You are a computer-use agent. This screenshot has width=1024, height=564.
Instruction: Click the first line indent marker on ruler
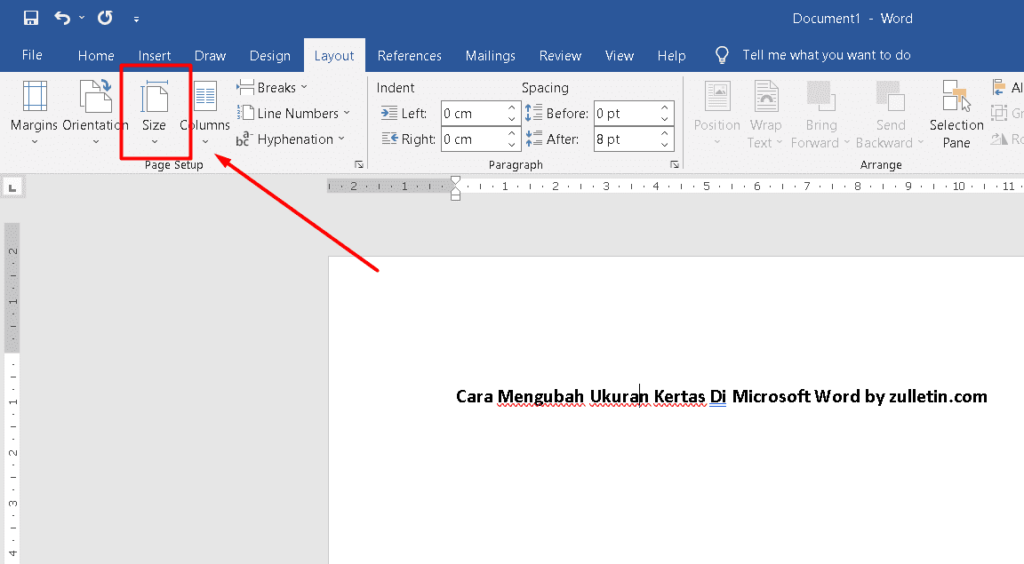point(456,180)
